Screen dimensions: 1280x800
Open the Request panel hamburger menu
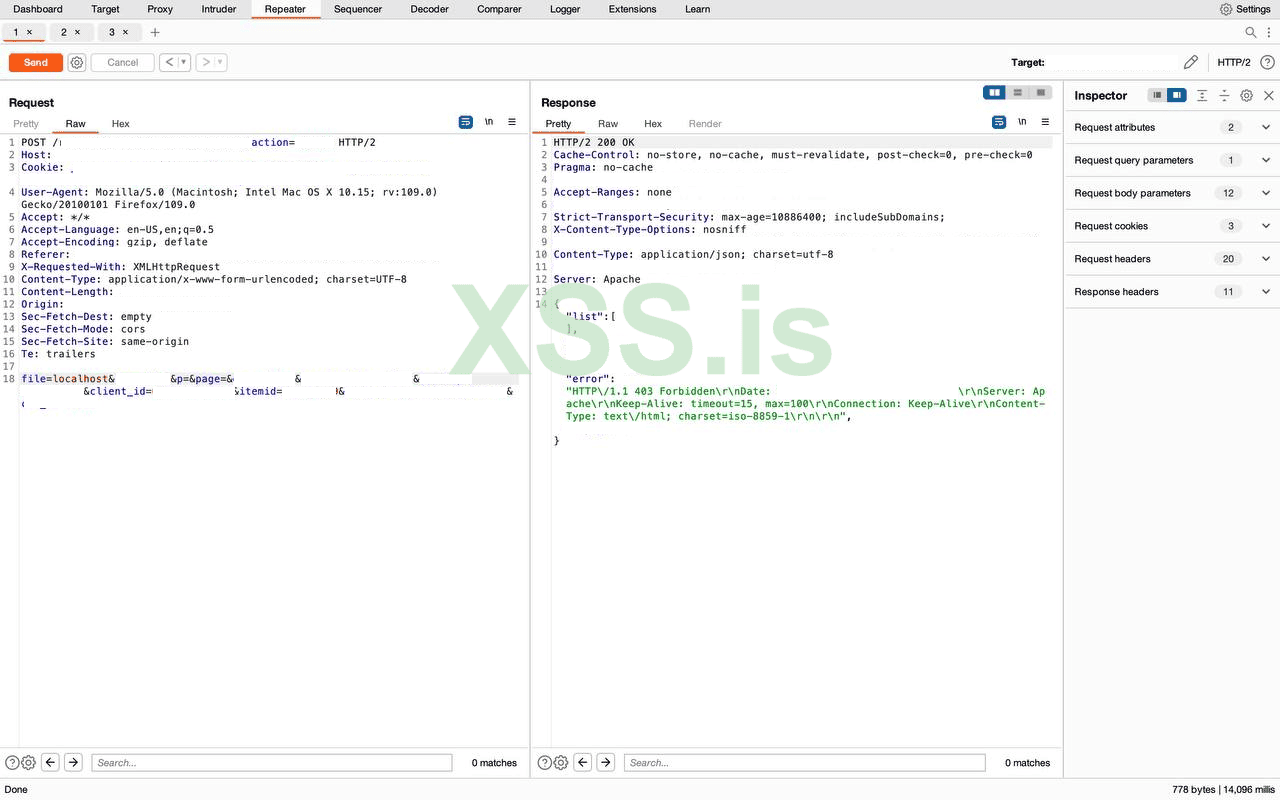pyautogui.click(x=512, y=122)
